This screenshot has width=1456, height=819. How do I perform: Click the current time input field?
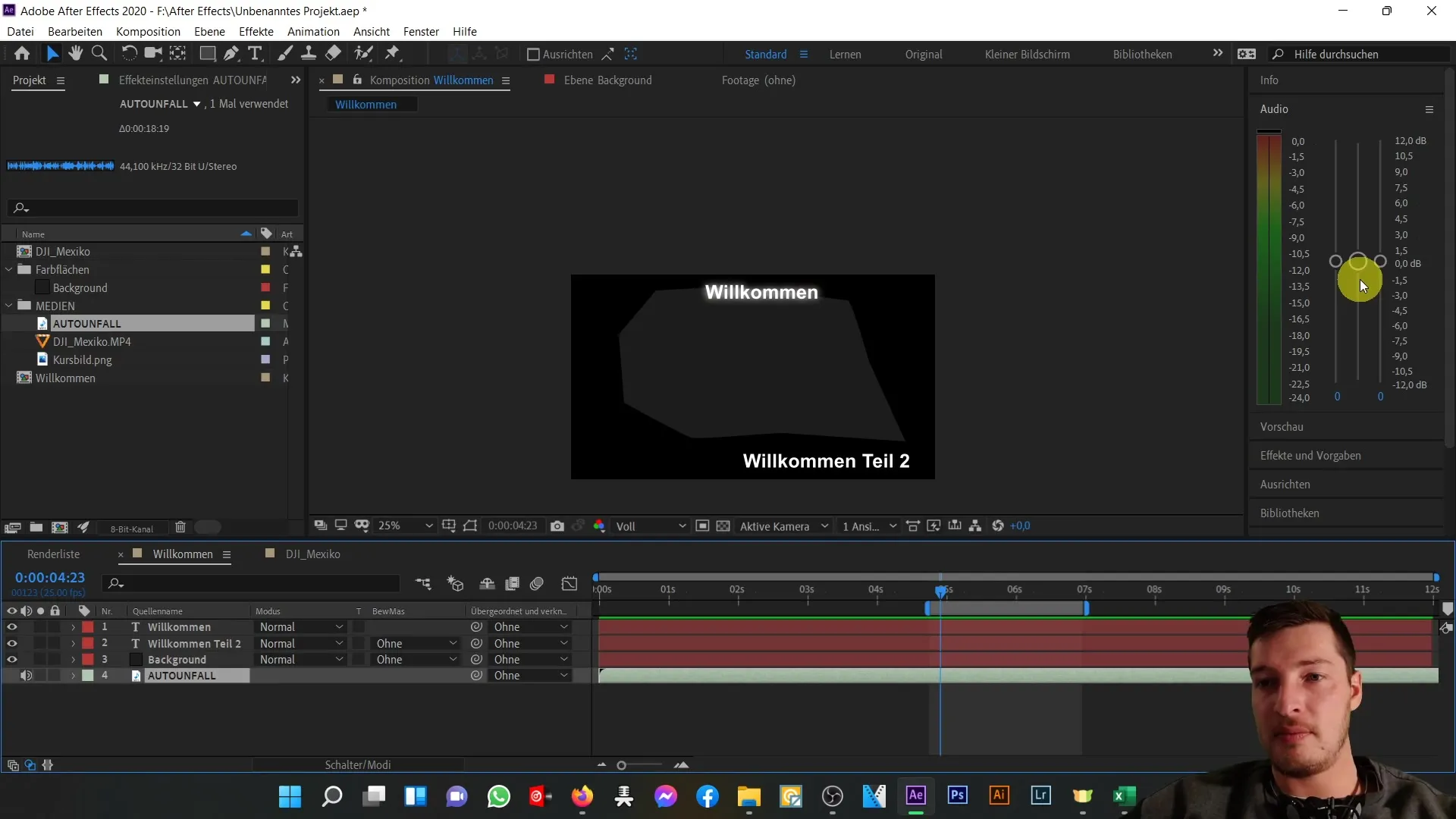point(49,577)
